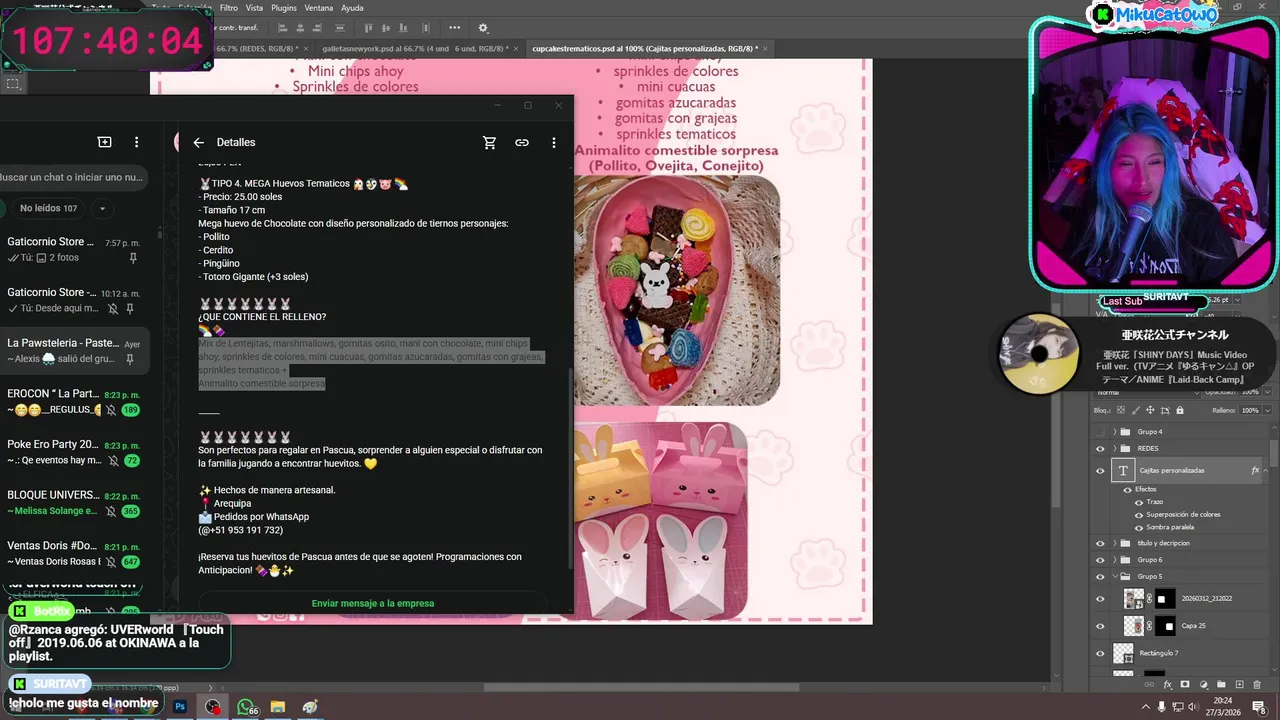Screen dimensions: 1280x720
Task: Open the Vista menu
Action: [254, 8]
